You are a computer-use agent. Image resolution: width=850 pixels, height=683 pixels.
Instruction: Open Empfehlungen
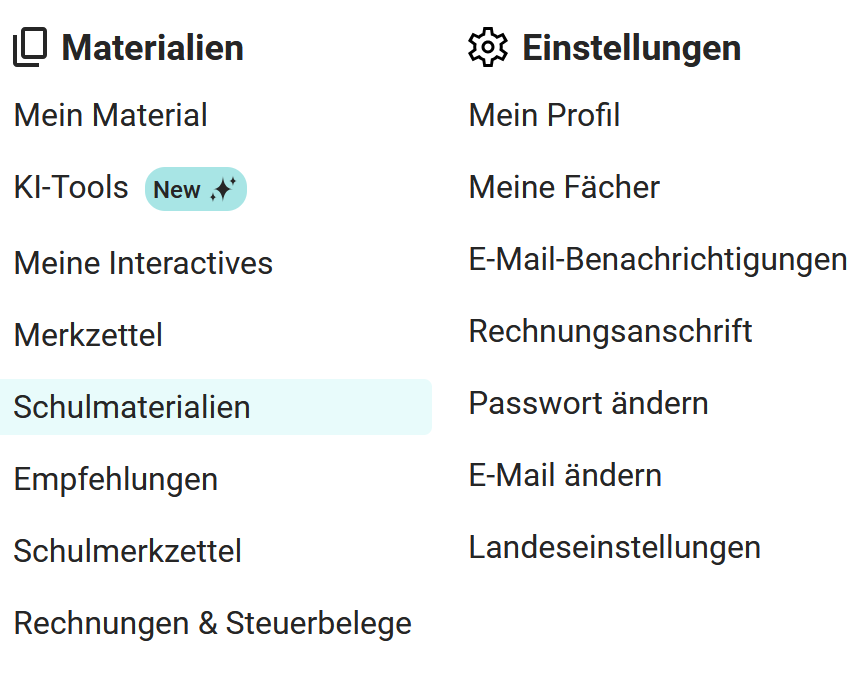click(x=115, y=480)
